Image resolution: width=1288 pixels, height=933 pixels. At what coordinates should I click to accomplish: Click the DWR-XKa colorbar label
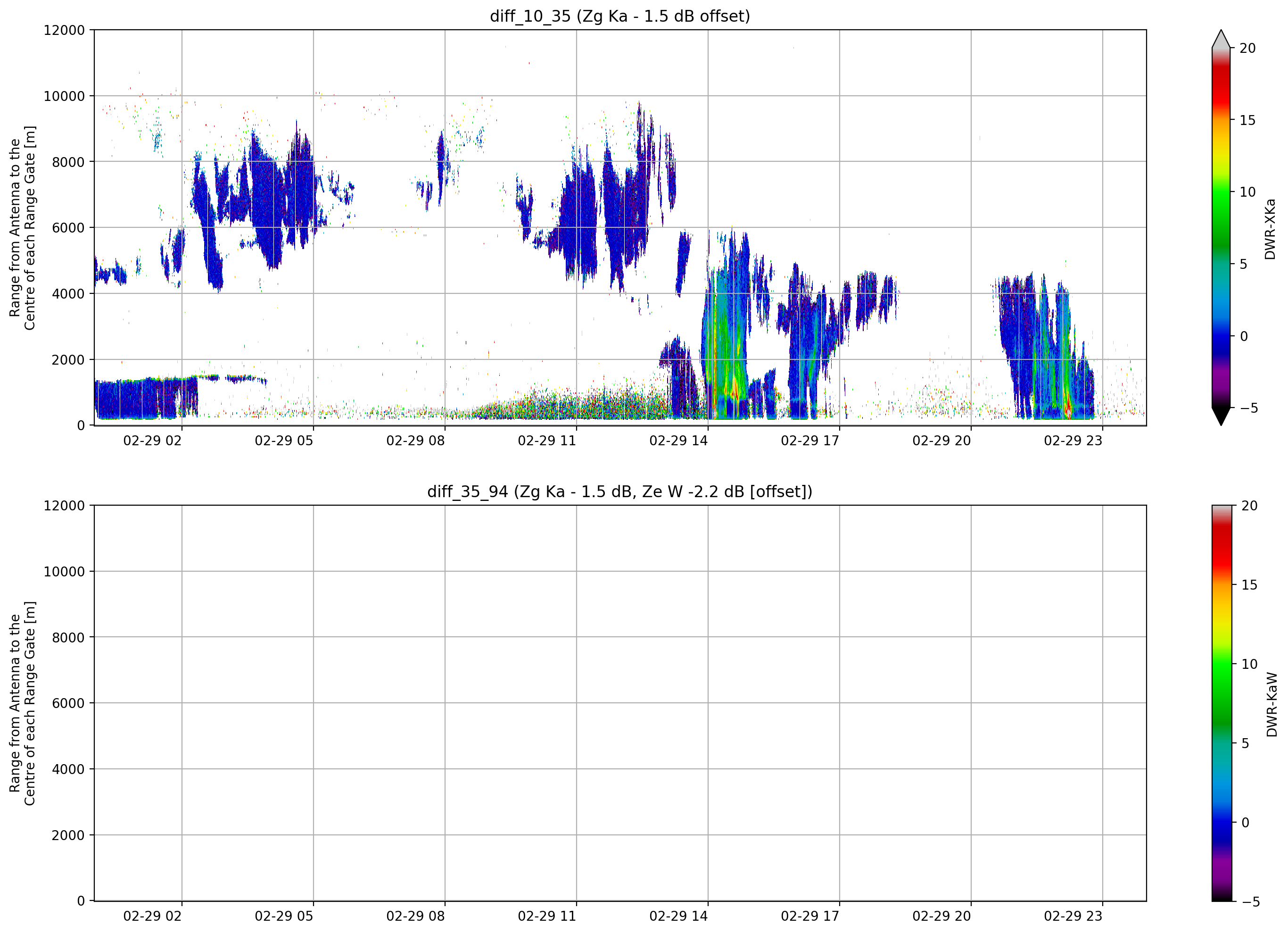(x=1270, y=228)
